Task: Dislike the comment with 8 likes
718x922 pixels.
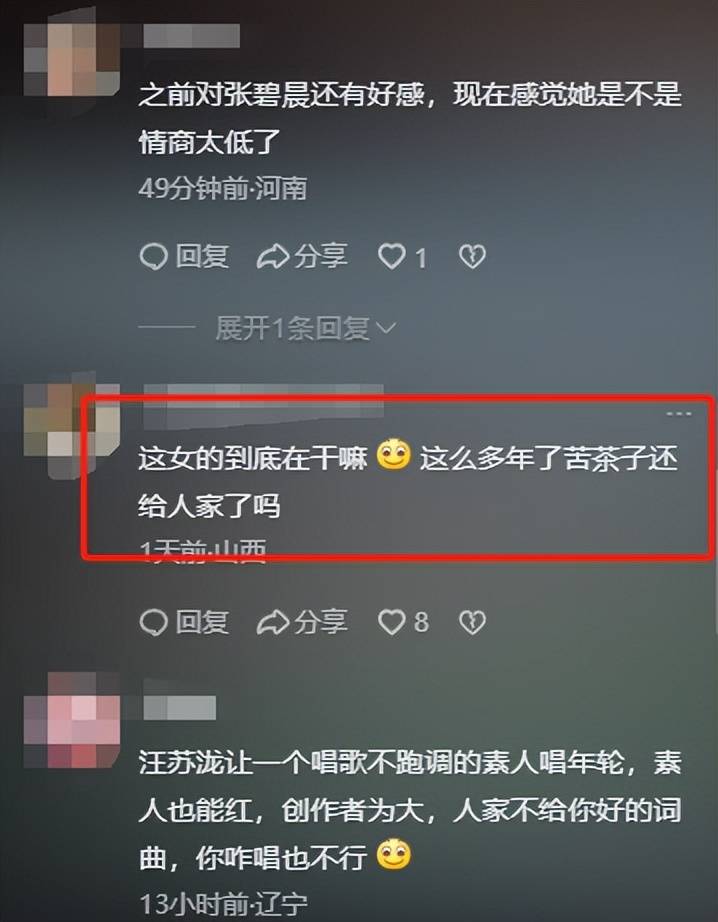Action: coord(472,623)
